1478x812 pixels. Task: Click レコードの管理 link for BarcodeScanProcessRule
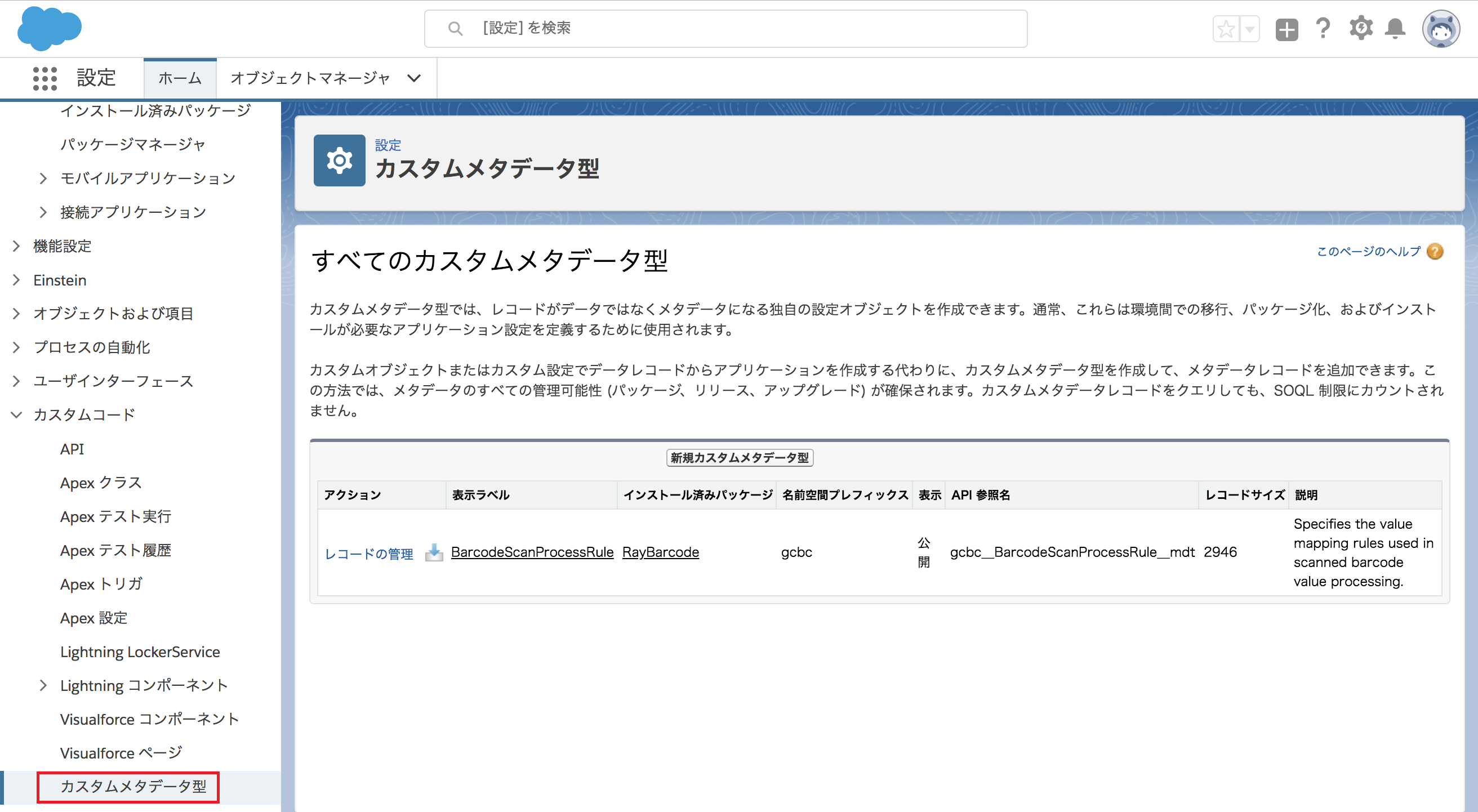click(369, 554)
